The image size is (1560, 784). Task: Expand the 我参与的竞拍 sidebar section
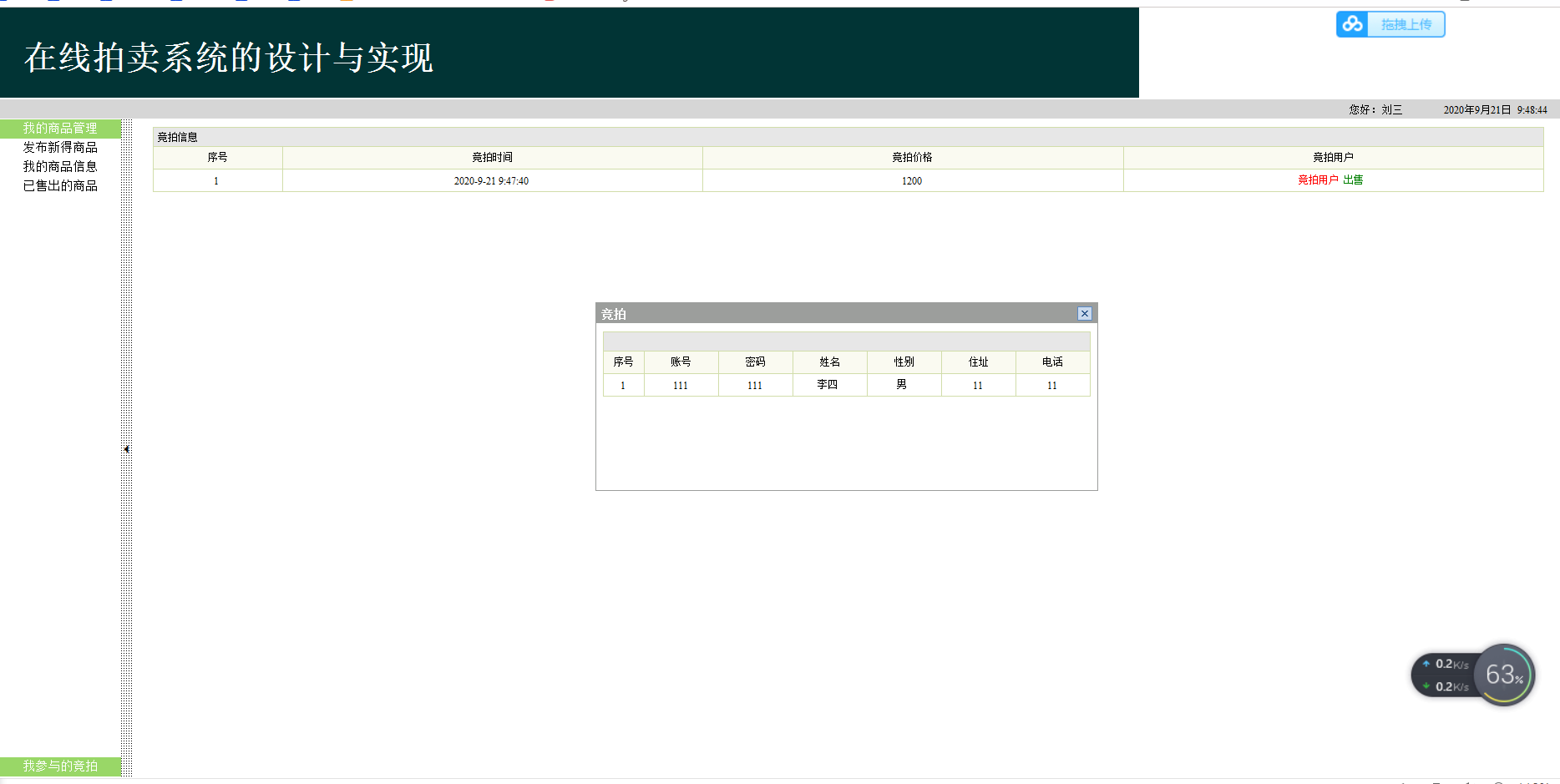pyautogui.click(x=60, y=766)
